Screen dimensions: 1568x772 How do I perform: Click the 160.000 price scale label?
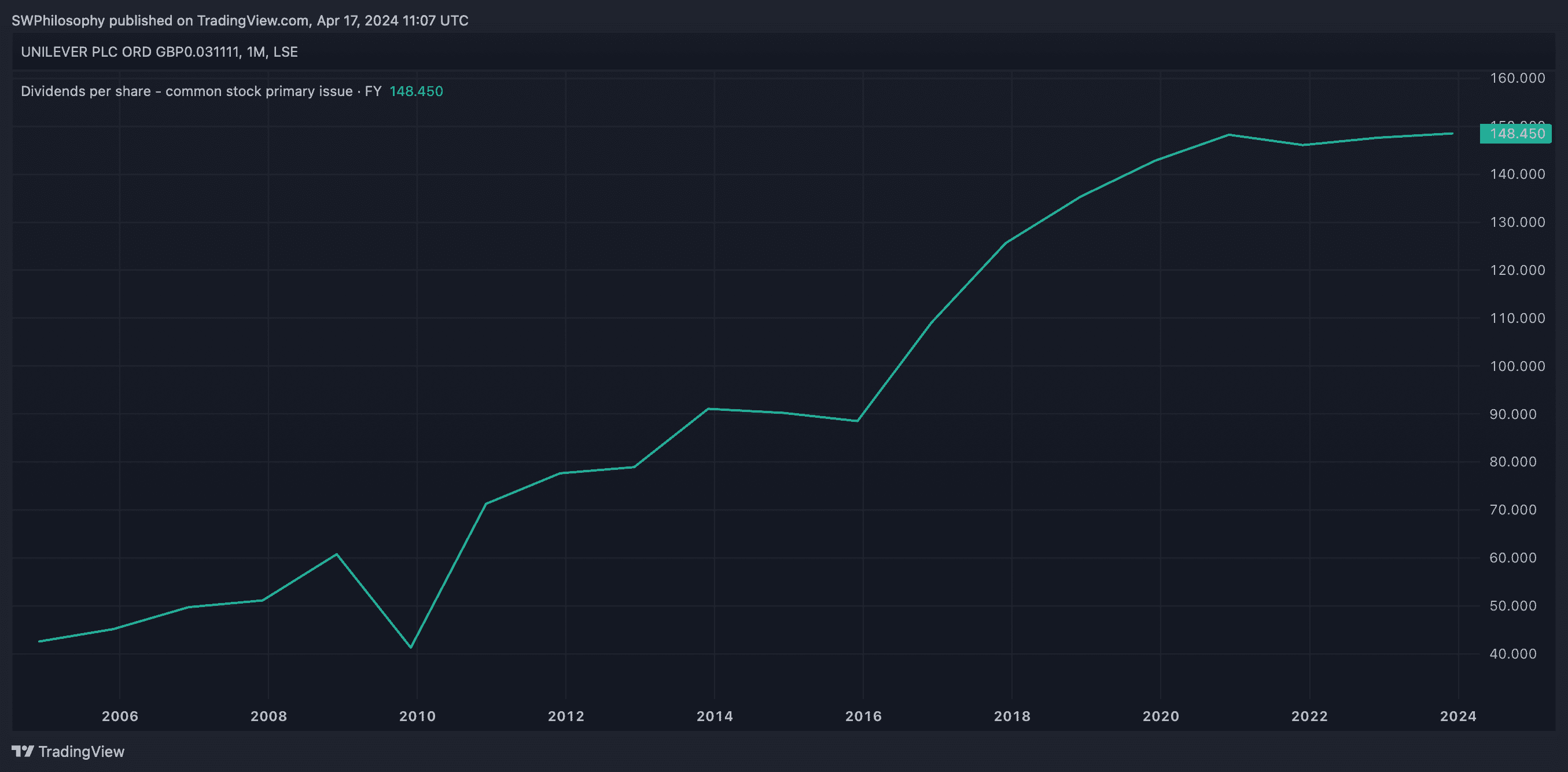point(1517,78)
